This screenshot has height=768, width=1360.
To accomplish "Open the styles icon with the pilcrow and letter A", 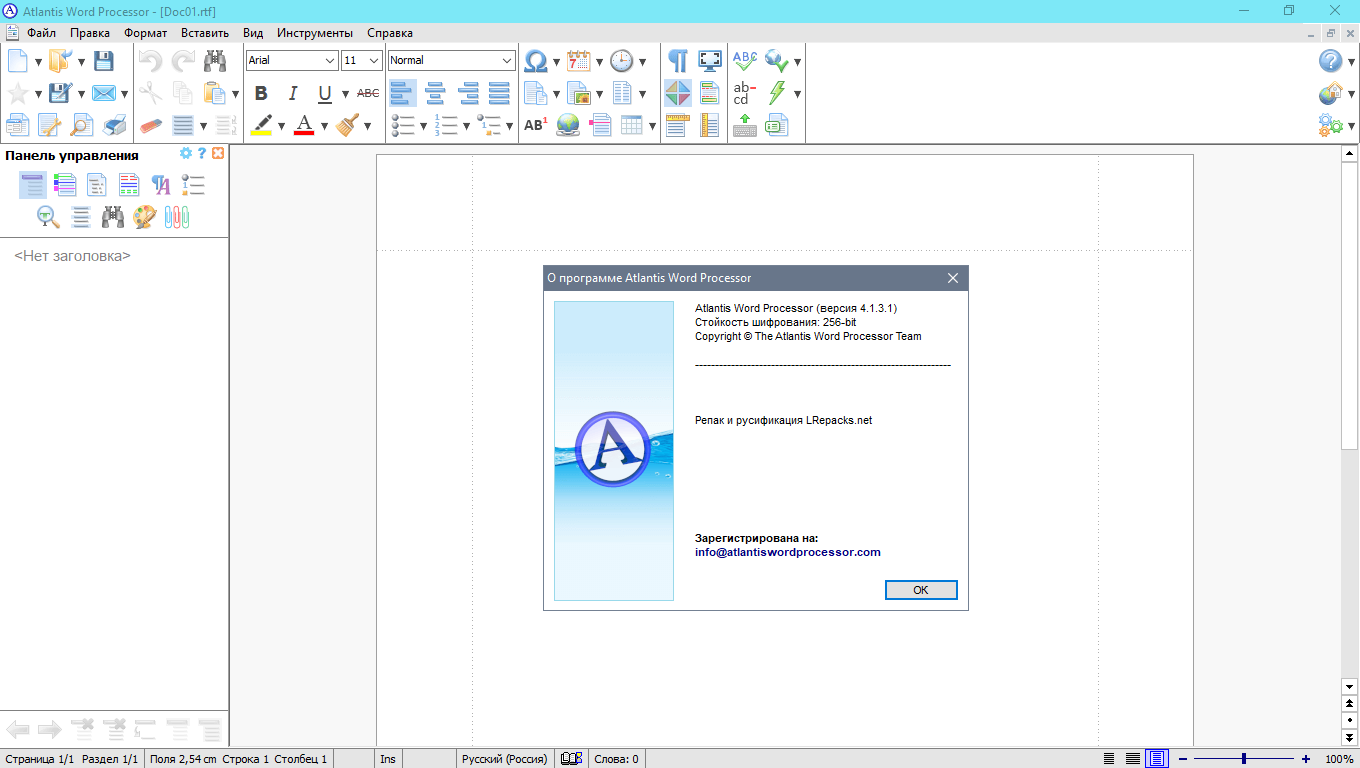I will point(161,185).
